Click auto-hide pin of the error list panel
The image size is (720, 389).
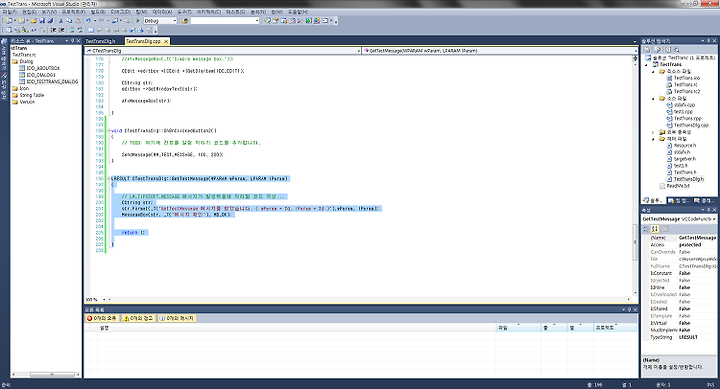(x=629, y=310)
